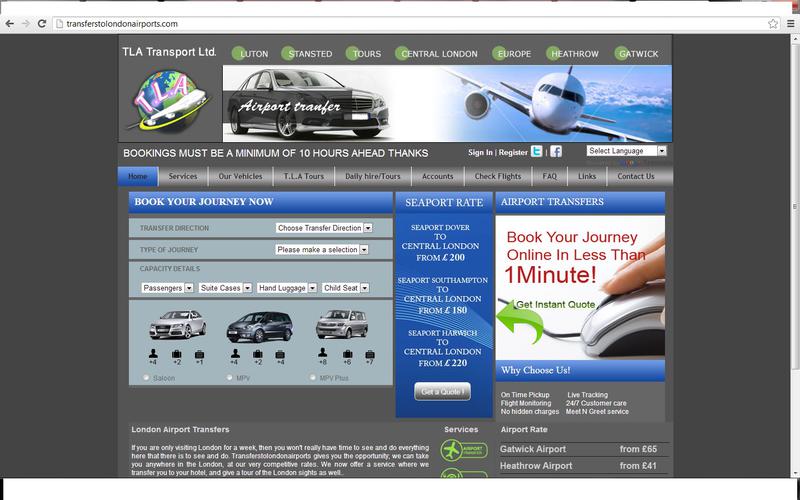Click the Get a Quote button
This screenshot has height=500, width=800.
click(x=442, y=391)
